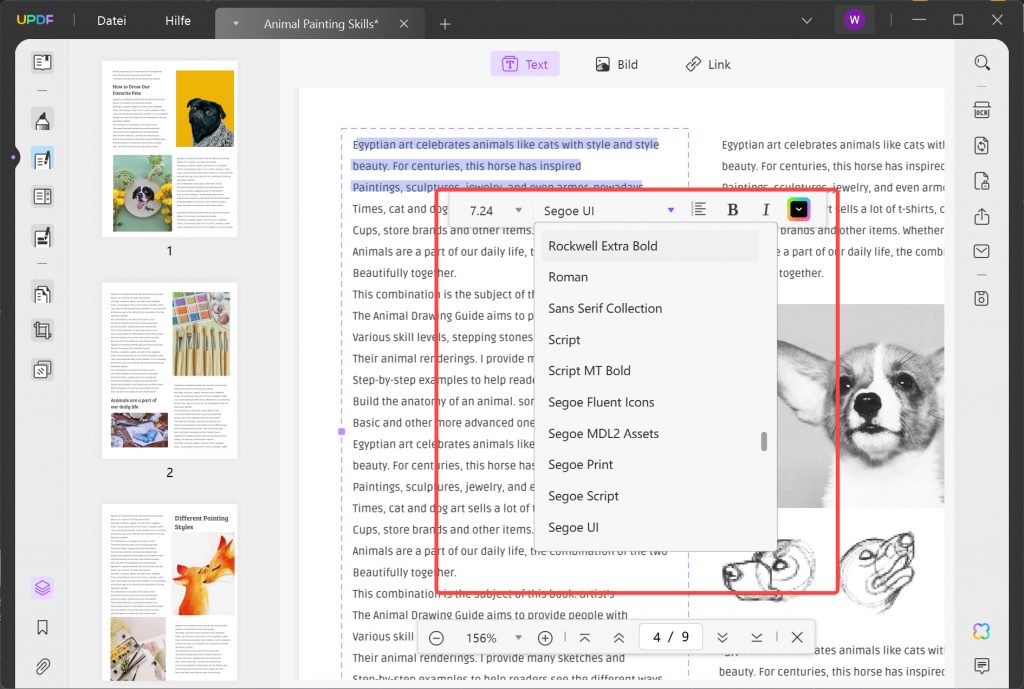Image resolution: width=1024 pixels, height=689 pixels.
Task: Open the Form fill and sign tool
Action: 42,237
